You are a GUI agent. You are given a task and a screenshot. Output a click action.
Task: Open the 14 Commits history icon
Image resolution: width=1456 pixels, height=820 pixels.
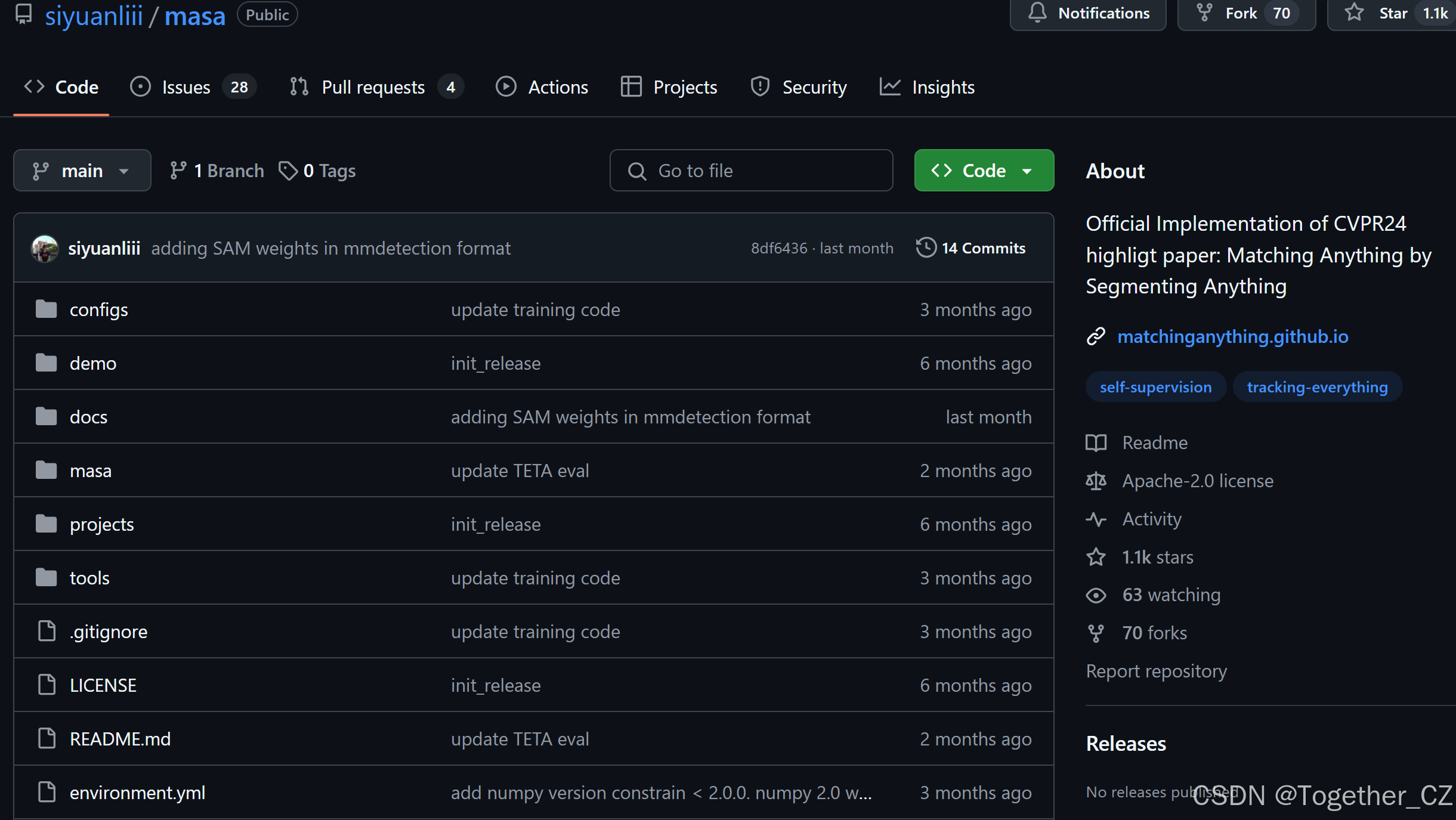(x=926, y=248)
